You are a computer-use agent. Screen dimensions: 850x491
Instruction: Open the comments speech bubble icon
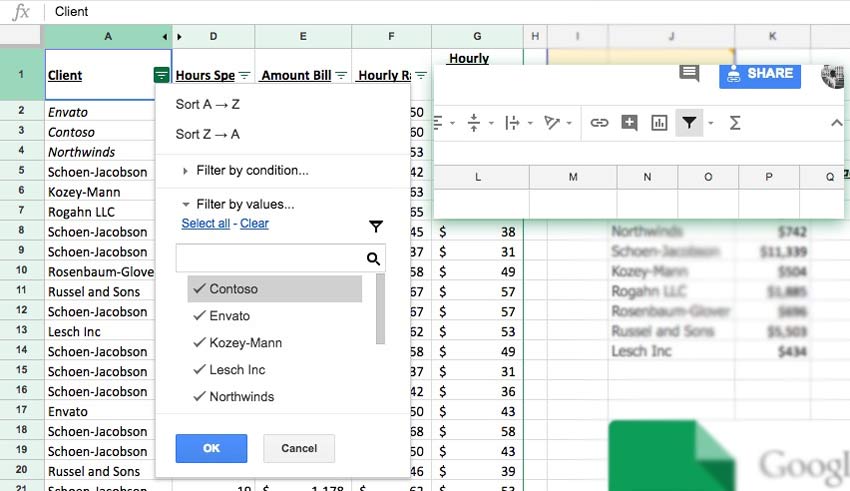688,73
